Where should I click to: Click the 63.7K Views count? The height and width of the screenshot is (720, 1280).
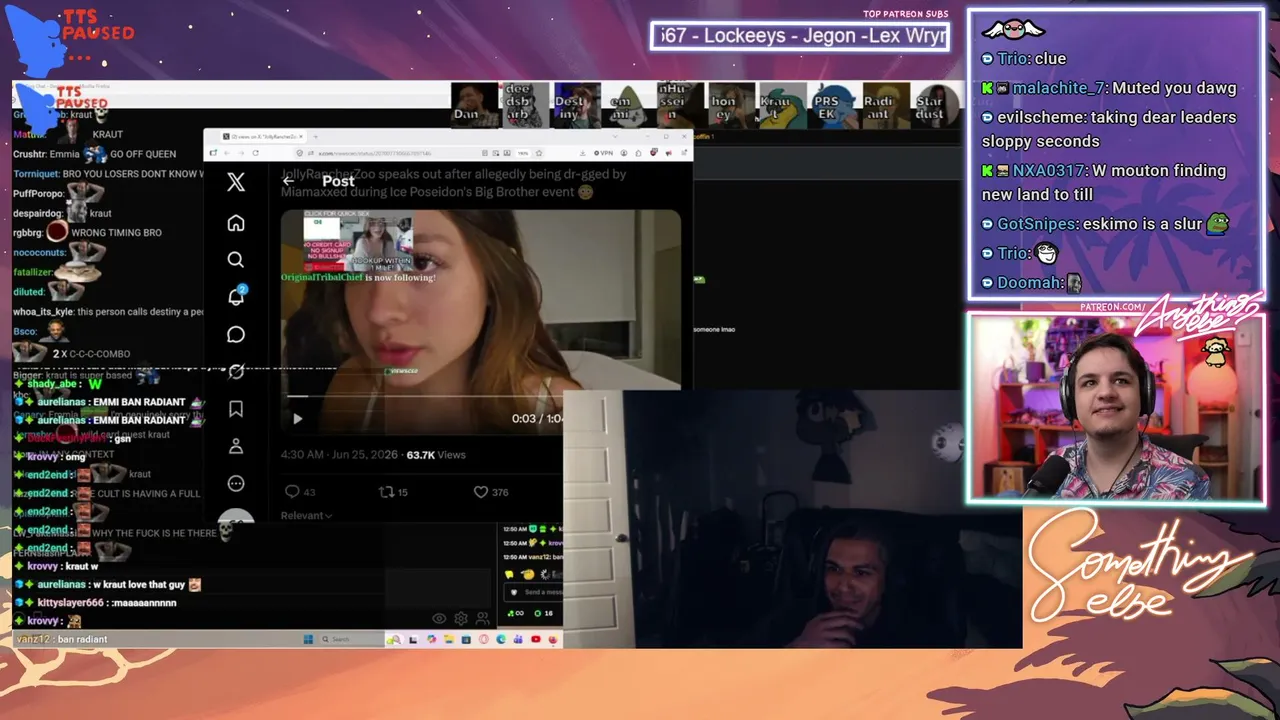tap(436, 455)
